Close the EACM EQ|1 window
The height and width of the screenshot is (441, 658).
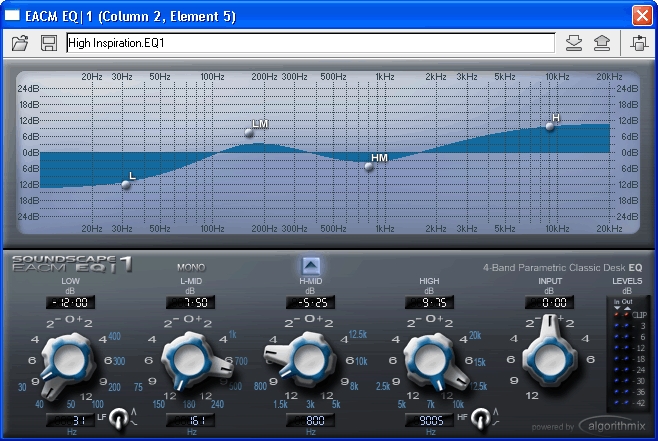pos(642,16)
